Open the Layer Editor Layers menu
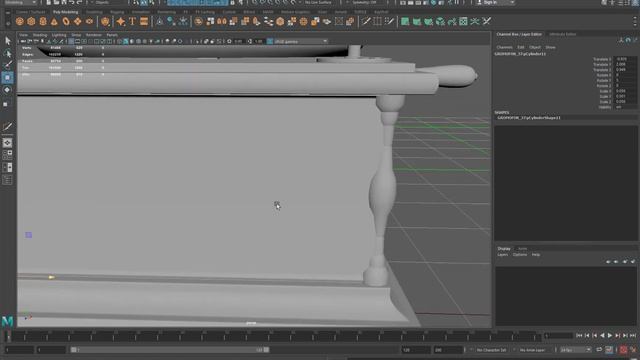This screenshot has width=640, height=360. pyautogui.click(x=502, y=255)
